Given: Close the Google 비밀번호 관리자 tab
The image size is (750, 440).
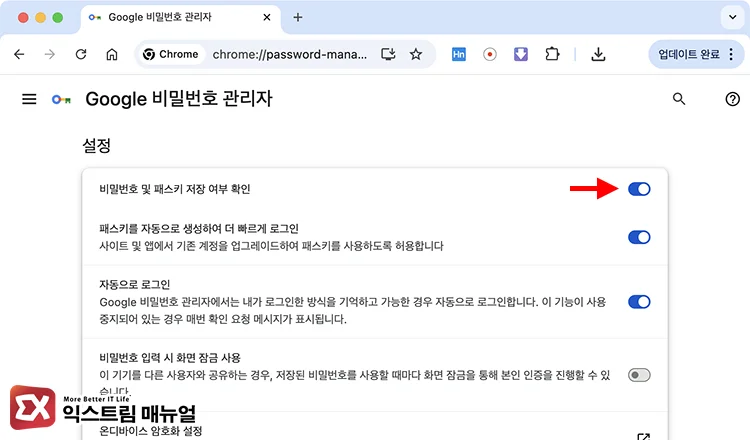Looking at the screenshot, I should 267,17.
